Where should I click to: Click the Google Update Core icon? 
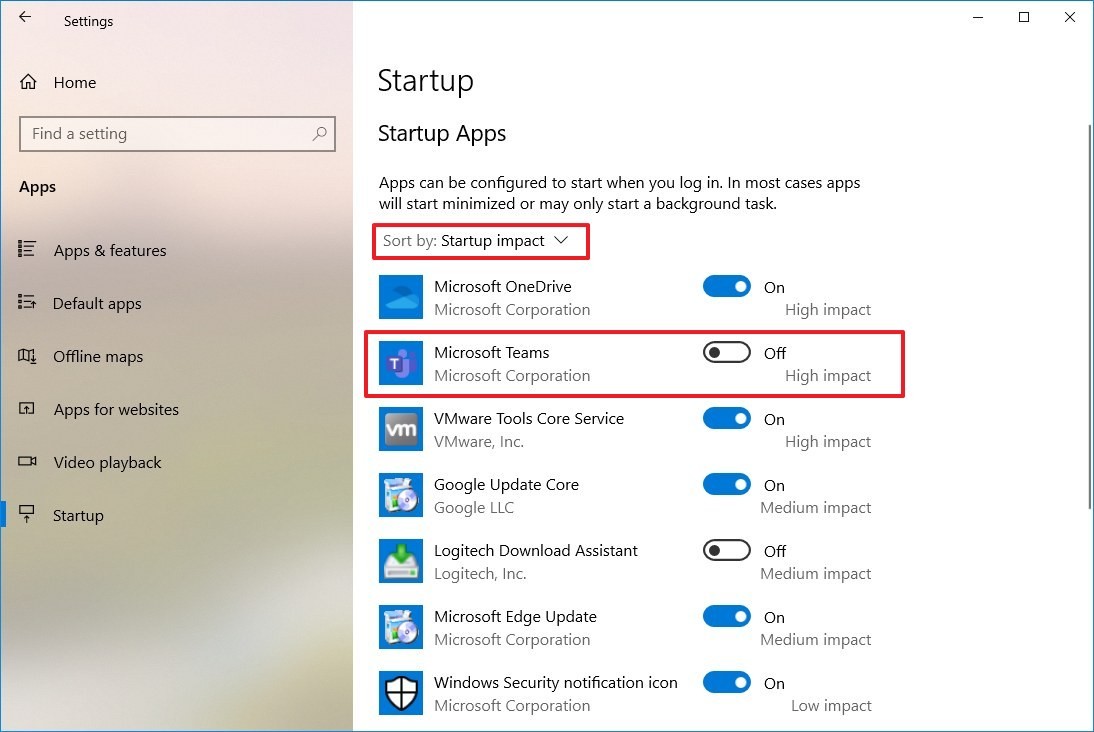(400, 494)
